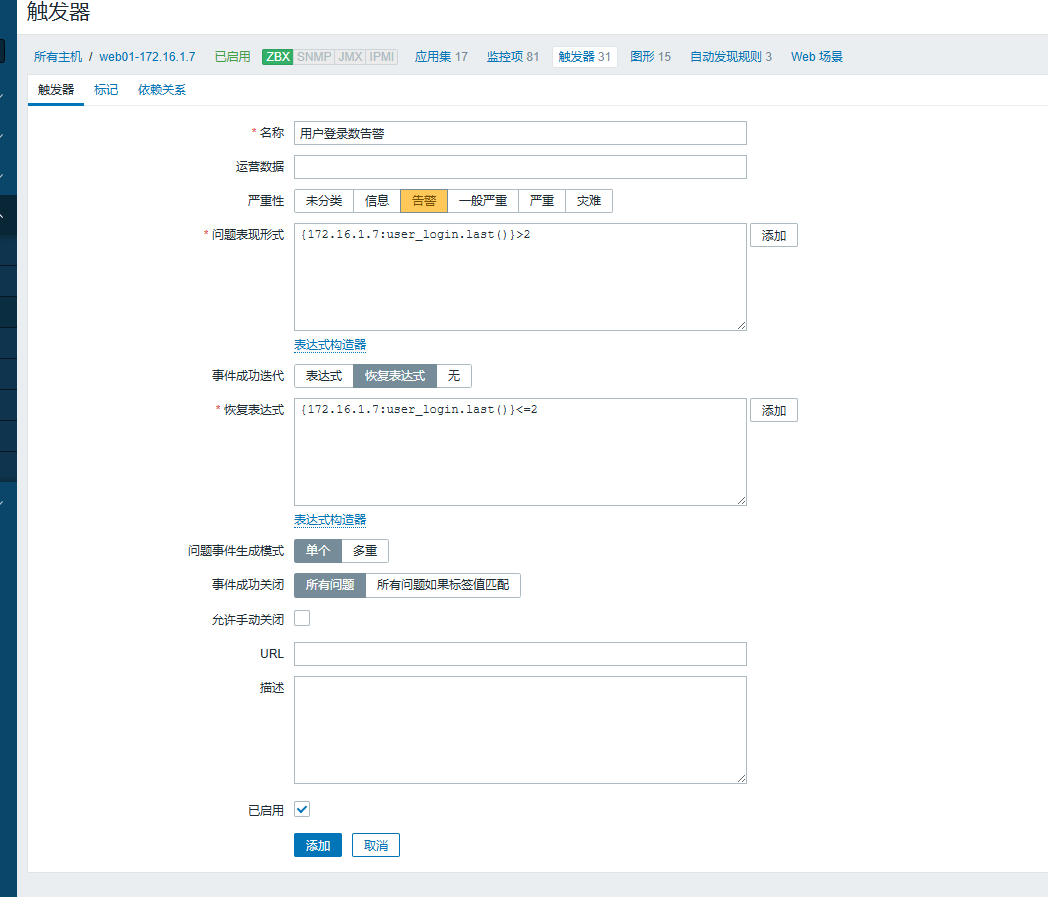
Task: Set severity to 严重
Action: coord(541,201)
